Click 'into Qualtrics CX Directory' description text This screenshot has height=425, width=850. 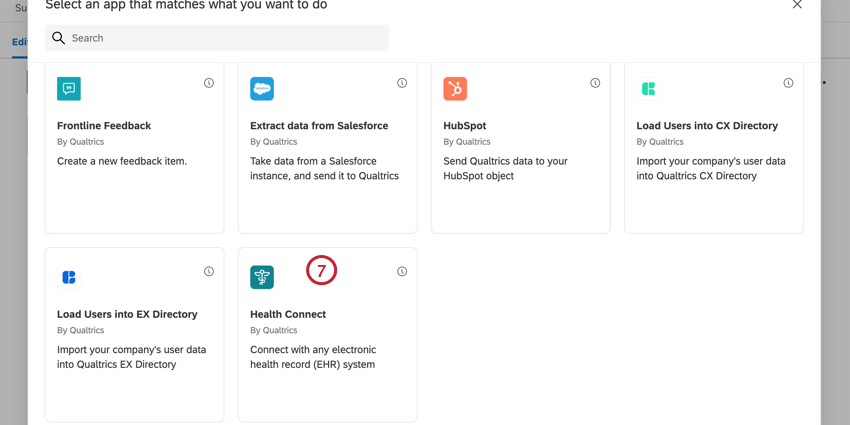(697, 176)
